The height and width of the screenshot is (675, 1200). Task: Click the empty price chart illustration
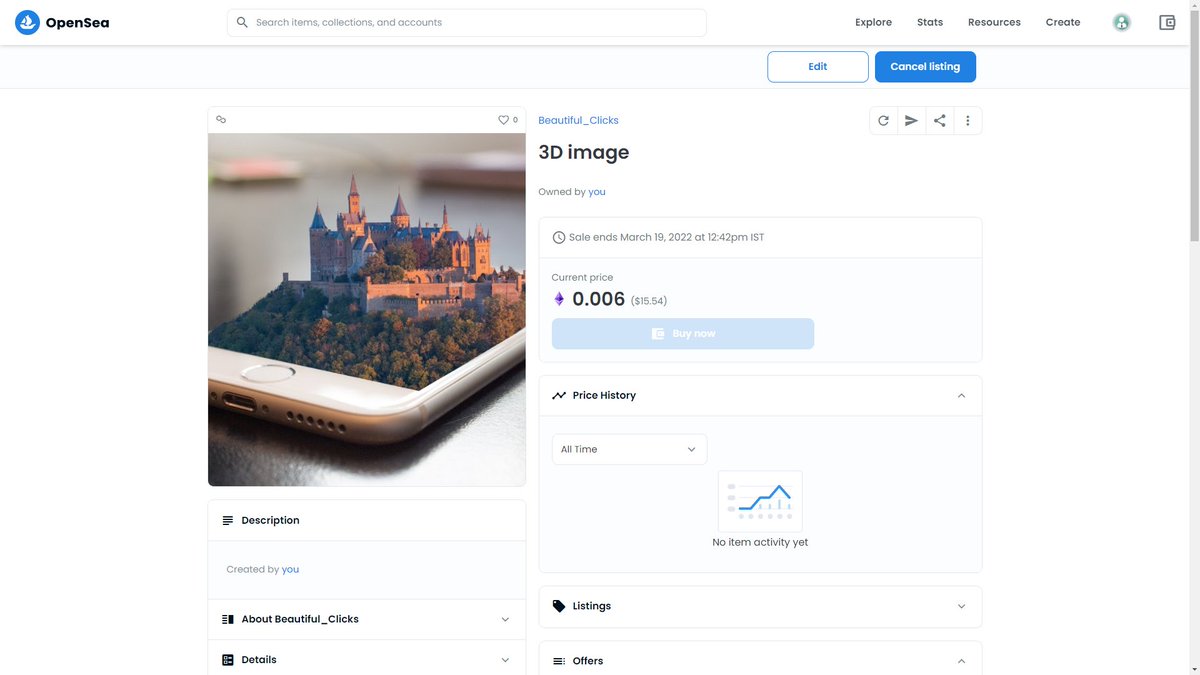pos(760,501)
